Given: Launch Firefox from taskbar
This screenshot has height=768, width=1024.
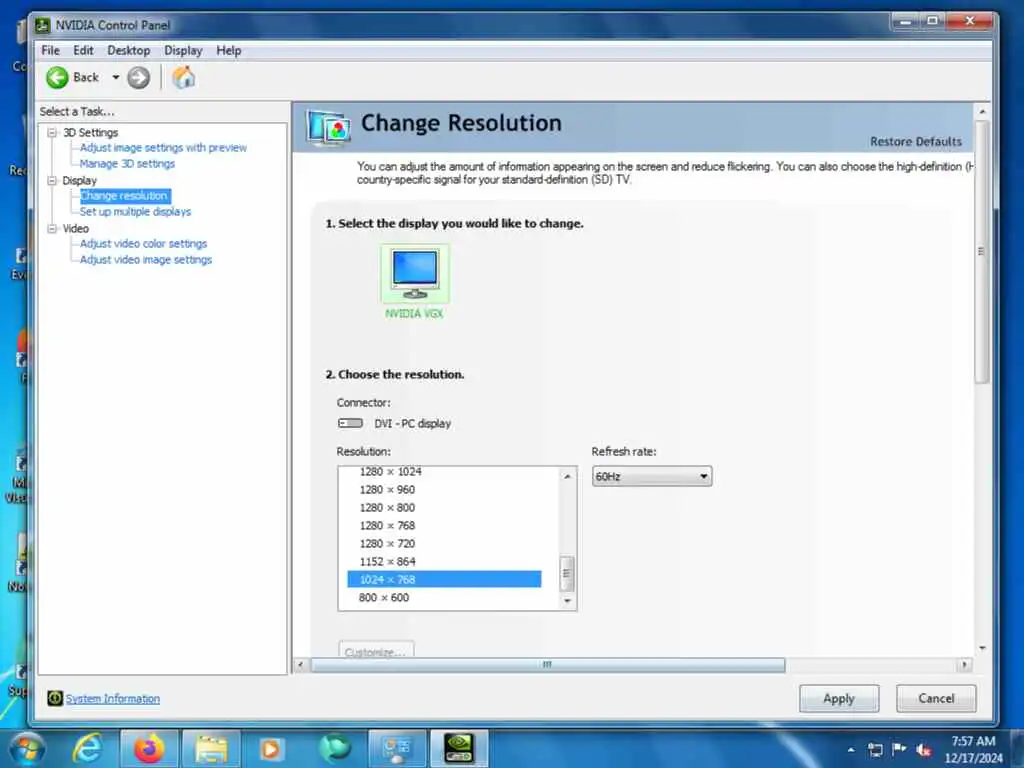Looking at the screenshot, I should 149,748.
